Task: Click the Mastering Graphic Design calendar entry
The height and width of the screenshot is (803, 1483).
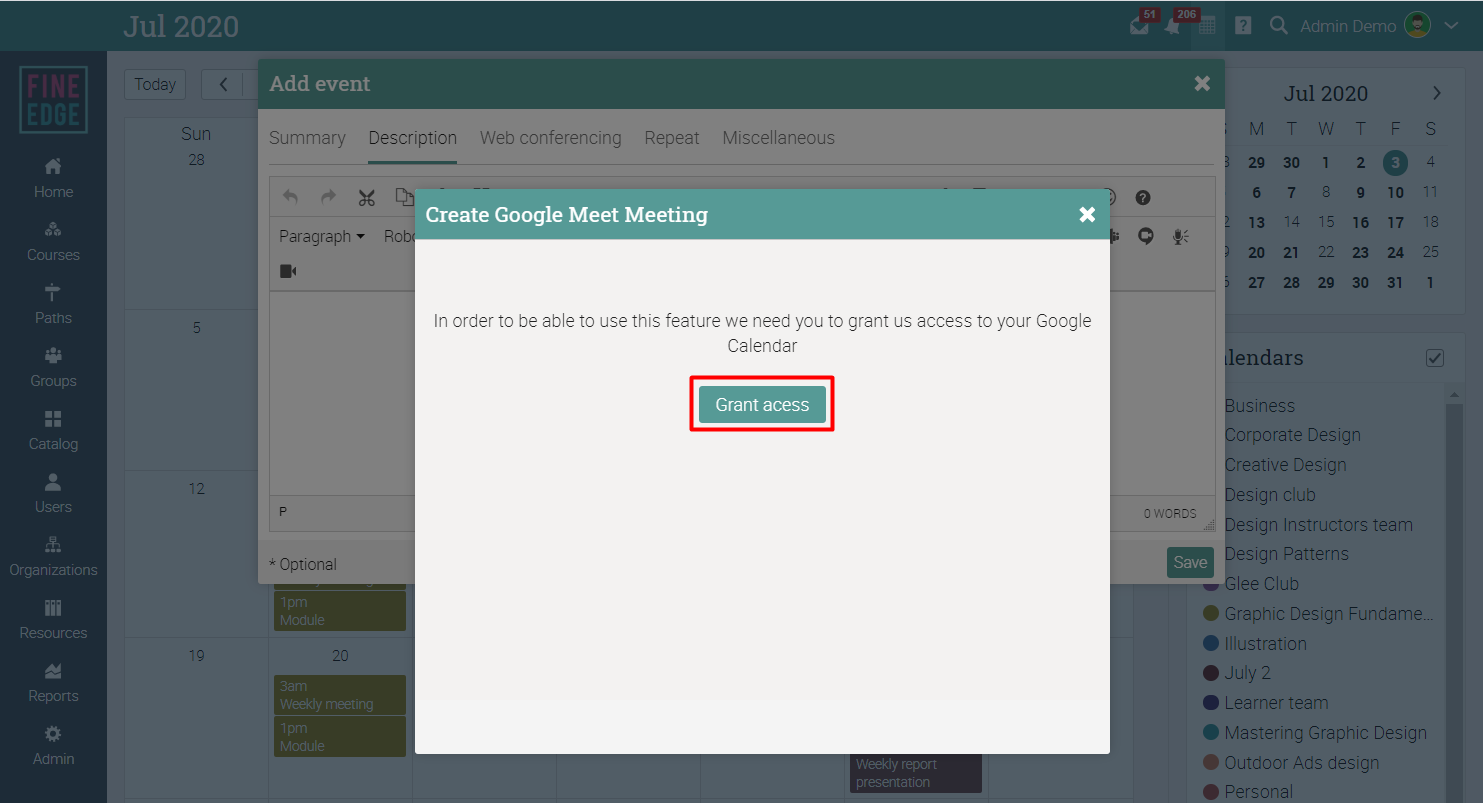Action: pos(1325,733)
